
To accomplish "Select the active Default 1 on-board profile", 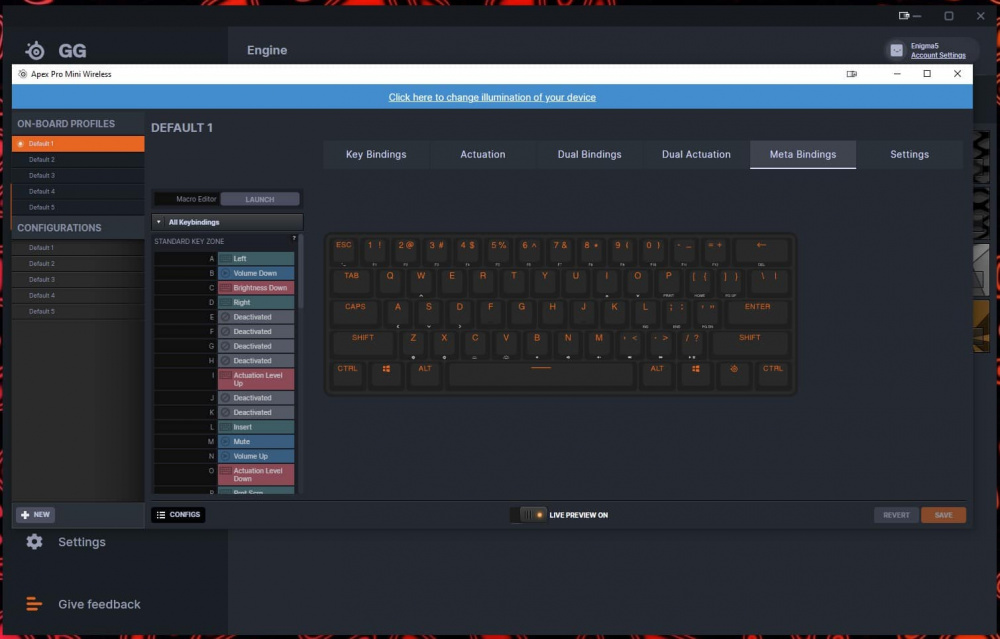I will [78, 143].
